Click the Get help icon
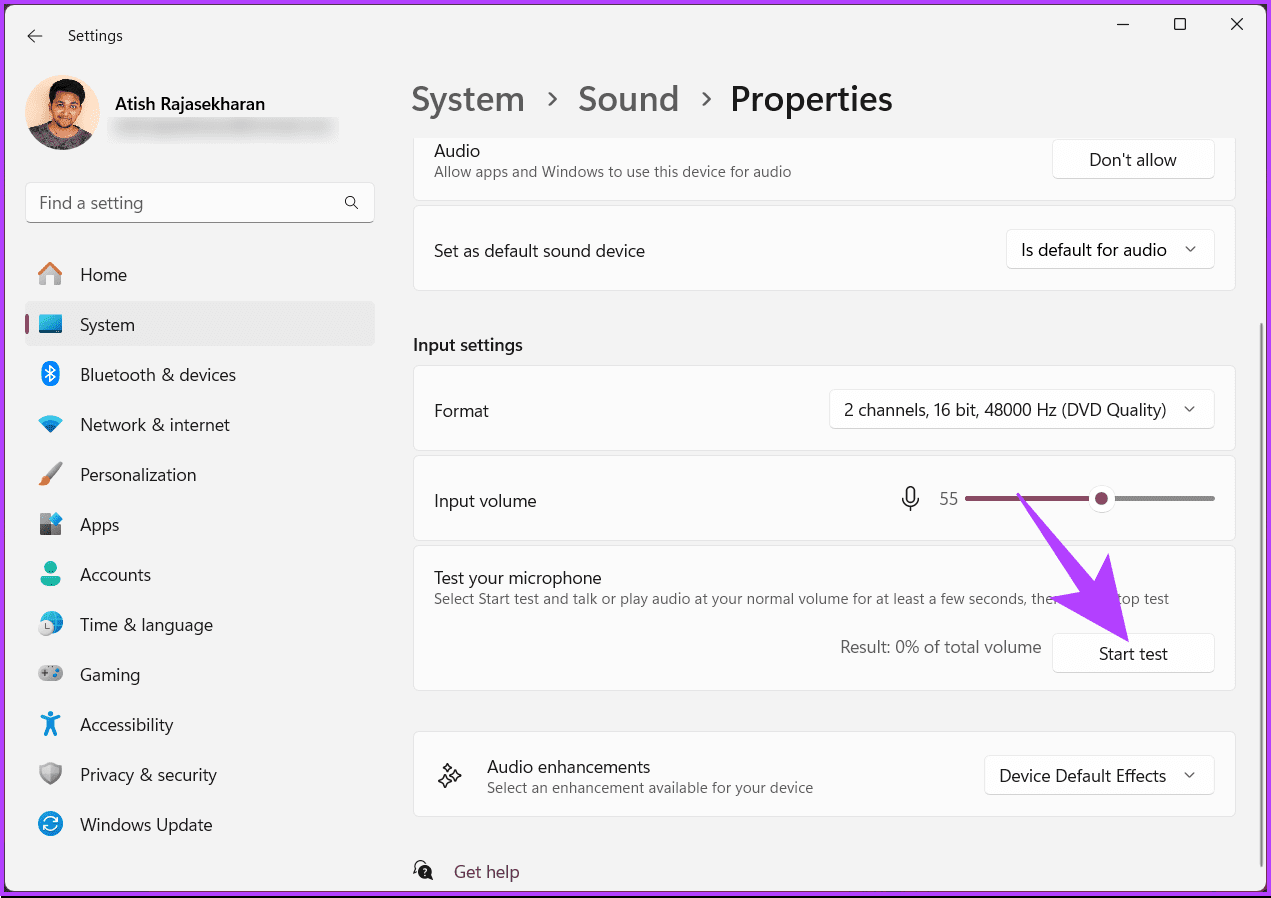 coord(423,869)
